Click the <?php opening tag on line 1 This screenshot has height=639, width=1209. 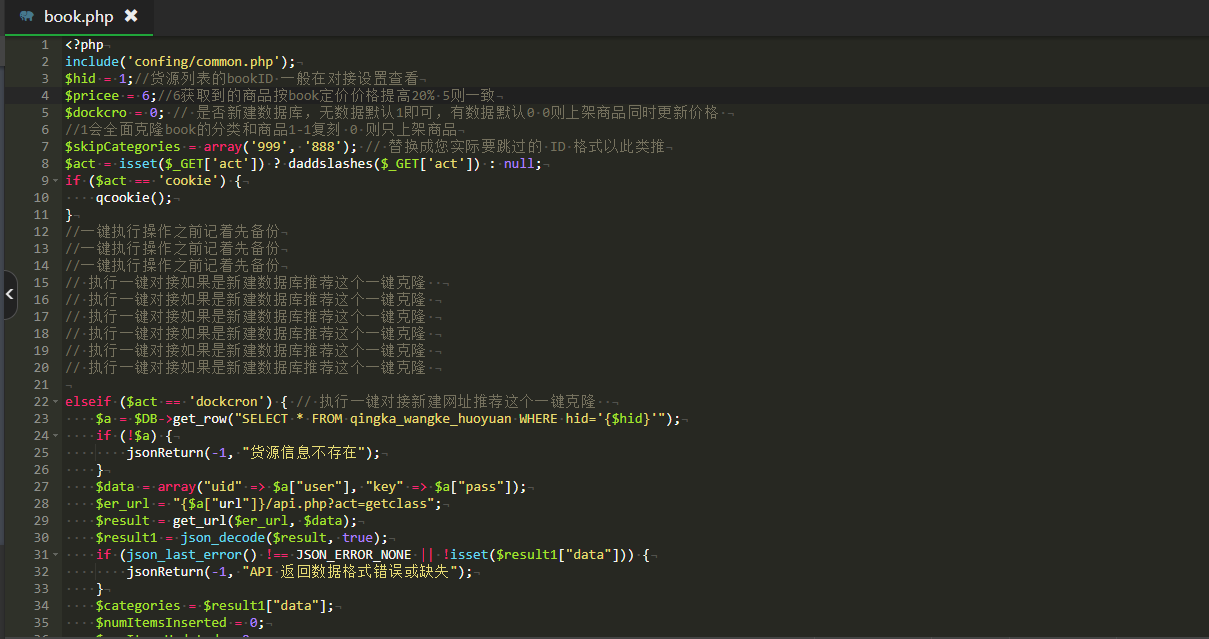point(84,44)
